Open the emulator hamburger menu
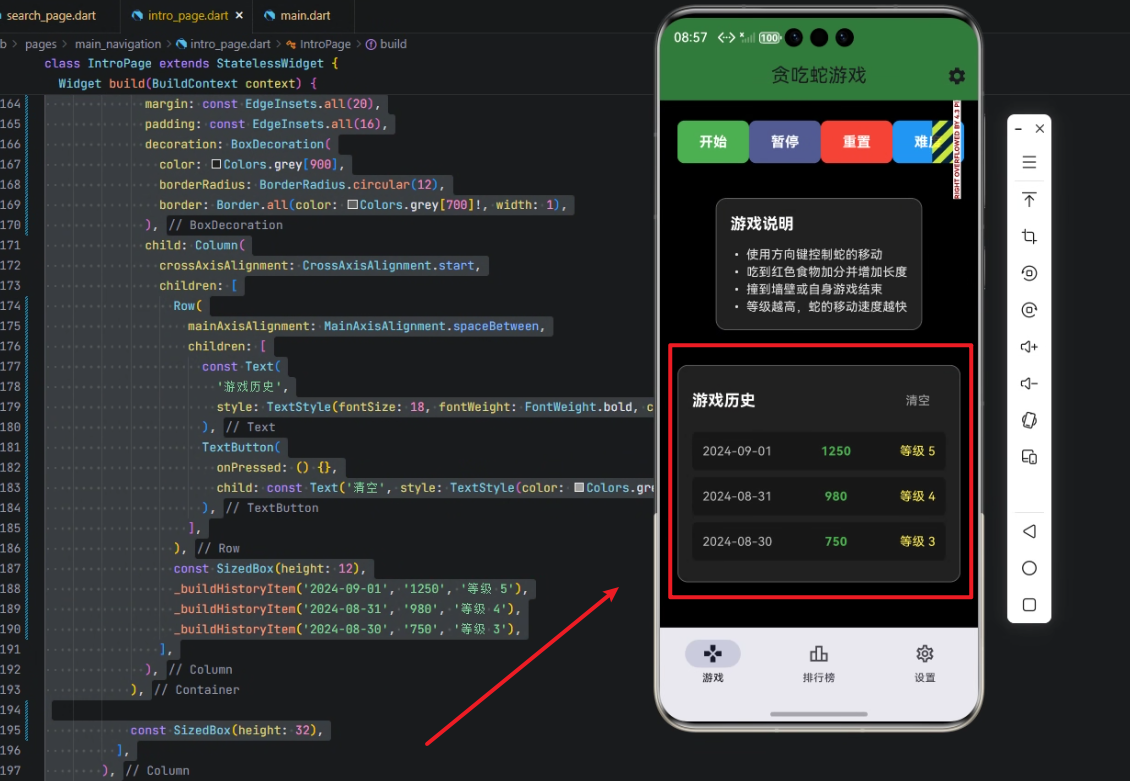This screenshot has width=1130, height=781. point(1028,163)
